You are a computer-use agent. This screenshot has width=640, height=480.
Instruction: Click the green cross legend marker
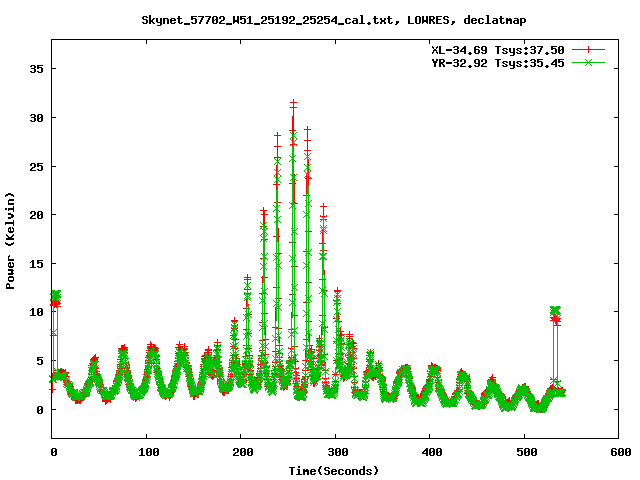pos(588,62)
